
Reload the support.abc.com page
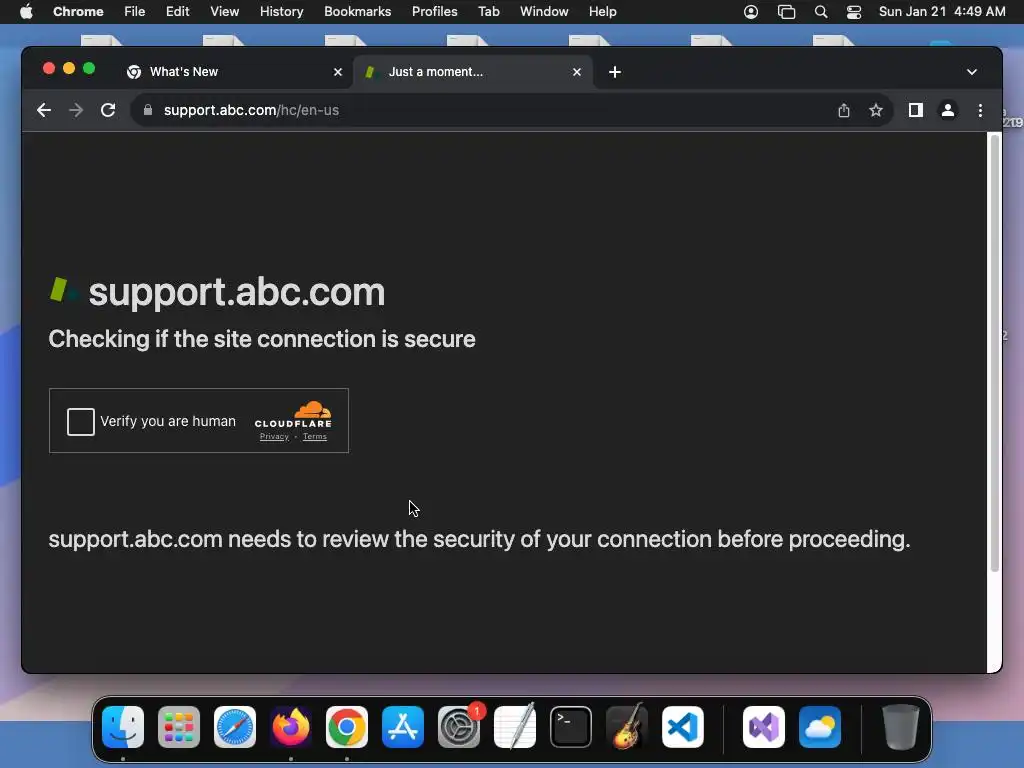108,110
